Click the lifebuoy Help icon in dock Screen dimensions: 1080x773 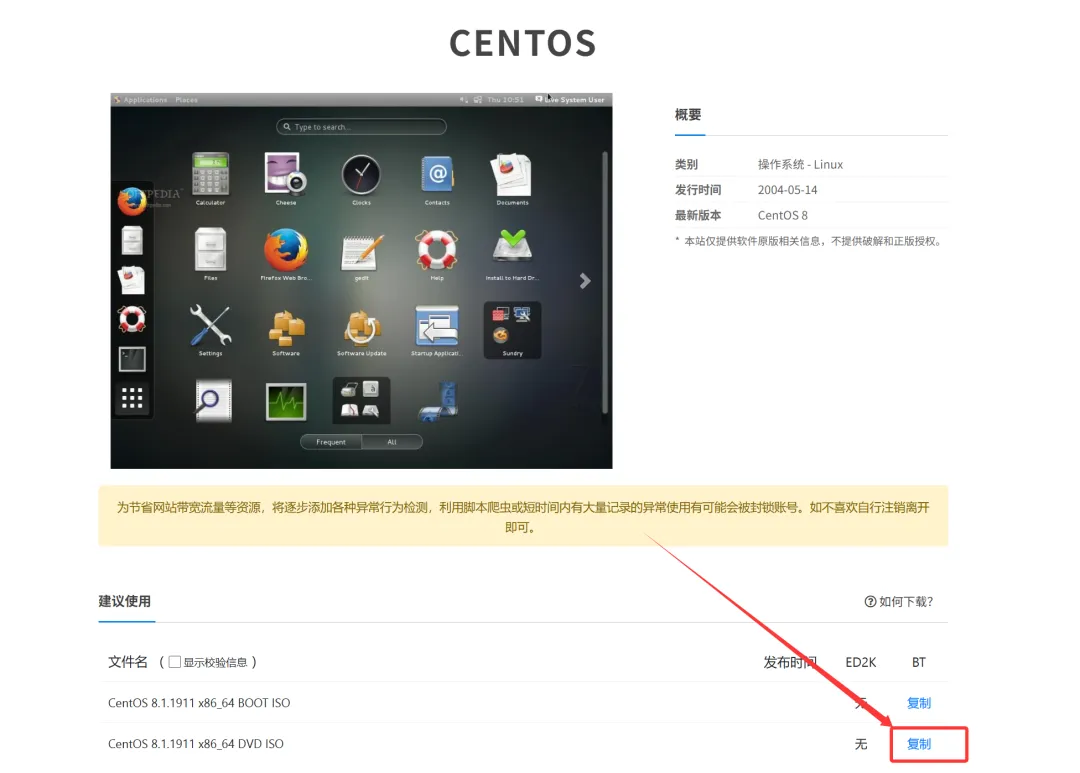(x=132, y=319)
